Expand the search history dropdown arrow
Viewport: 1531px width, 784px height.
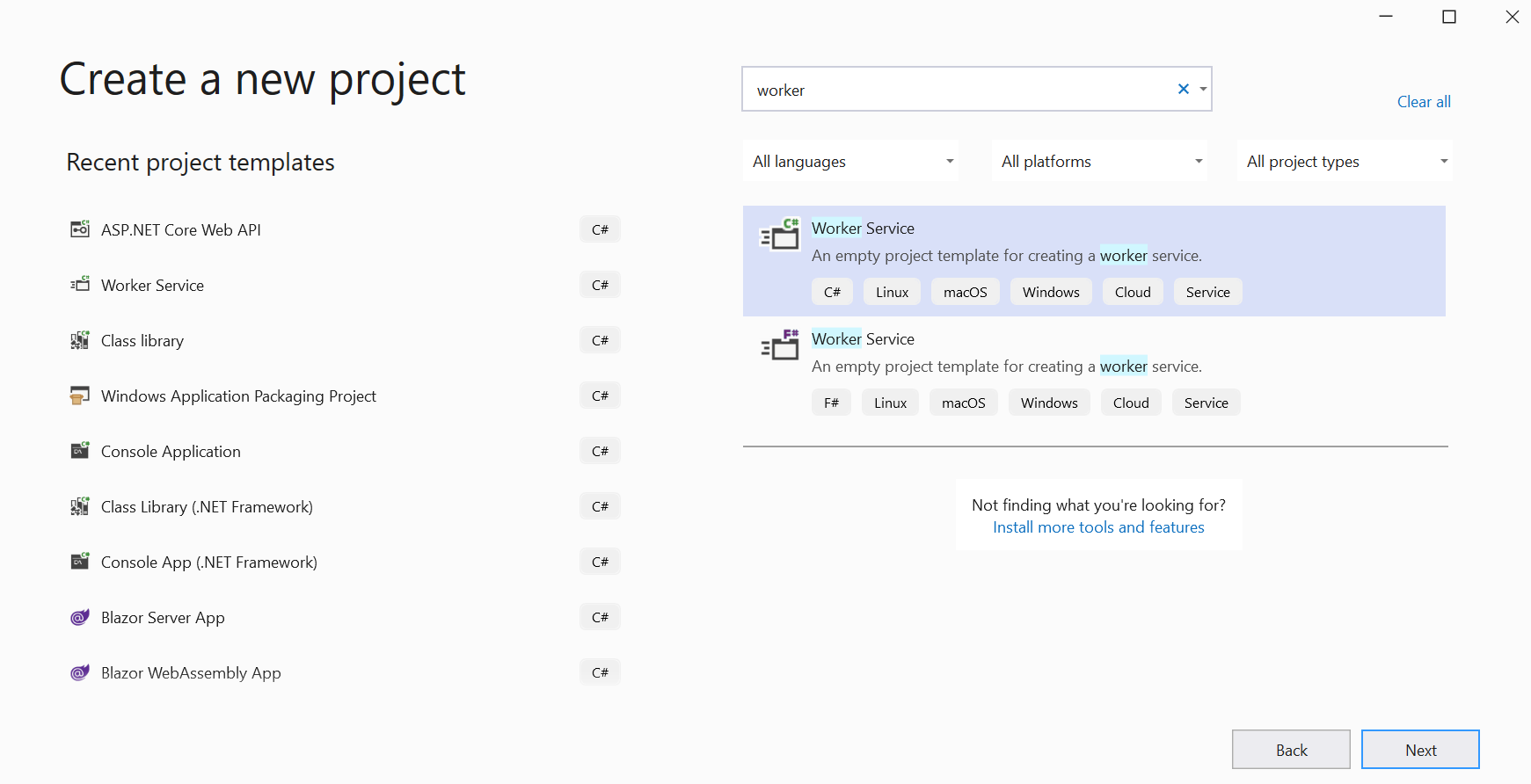click(1203, 89)
